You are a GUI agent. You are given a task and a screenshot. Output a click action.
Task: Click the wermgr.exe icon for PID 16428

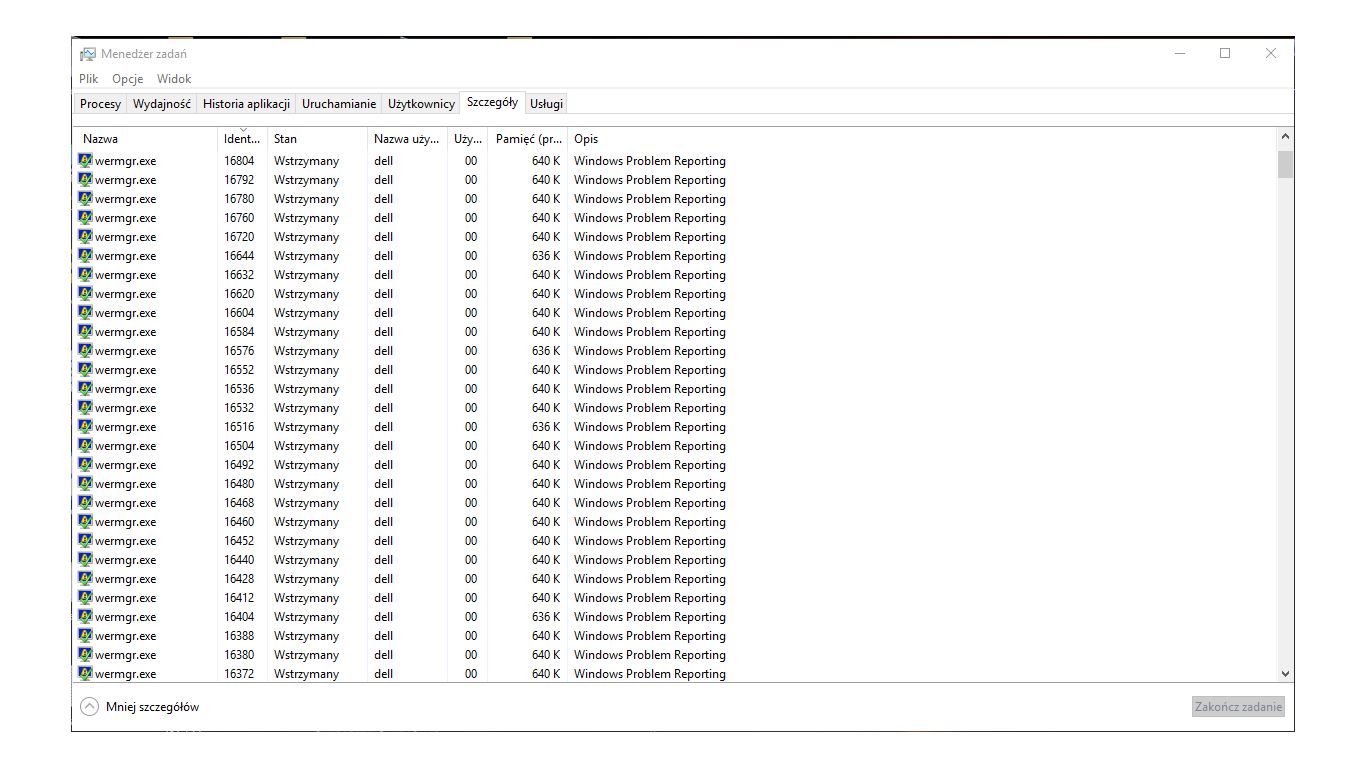pos(85,578)
